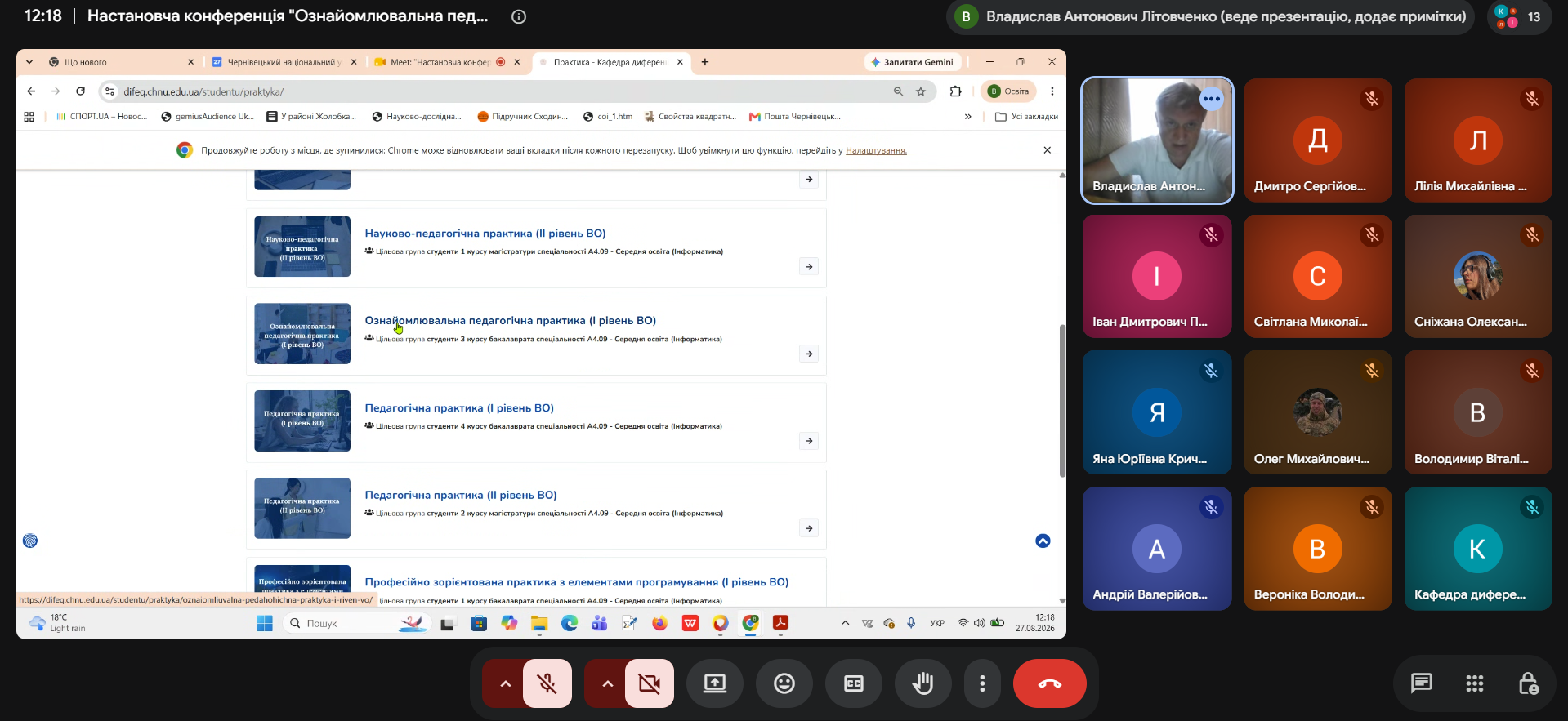Click the "Педагогічна практика (I рівень ВО)" thumbnail
The height and width of the screenshot is (721, 1568).
coord(302,421)
